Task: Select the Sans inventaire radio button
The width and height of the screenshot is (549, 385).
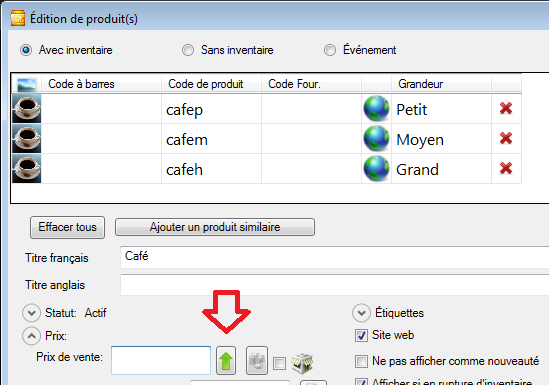Action: [188, 50]
